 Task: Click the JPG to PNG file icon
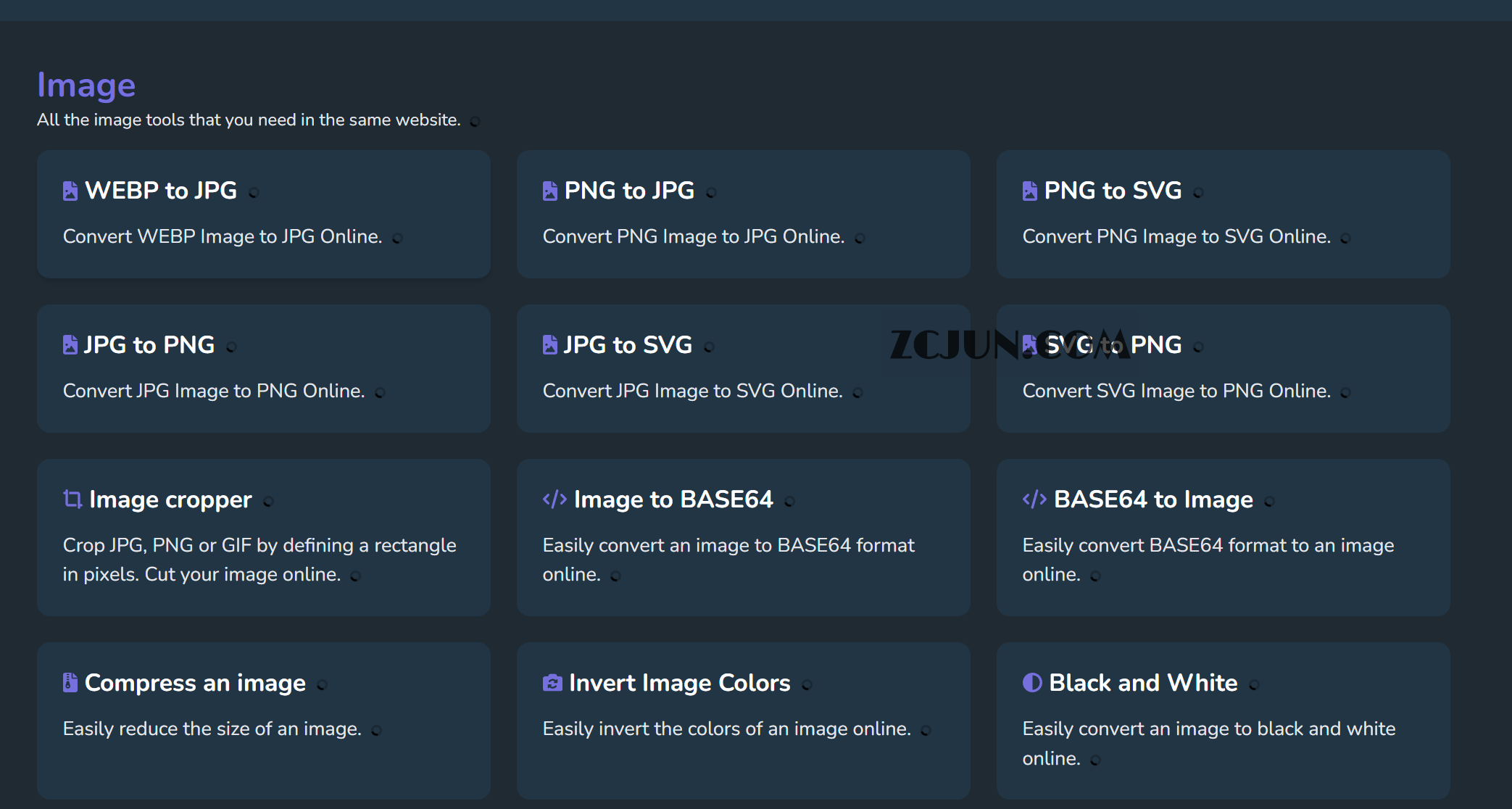(70, 345)
